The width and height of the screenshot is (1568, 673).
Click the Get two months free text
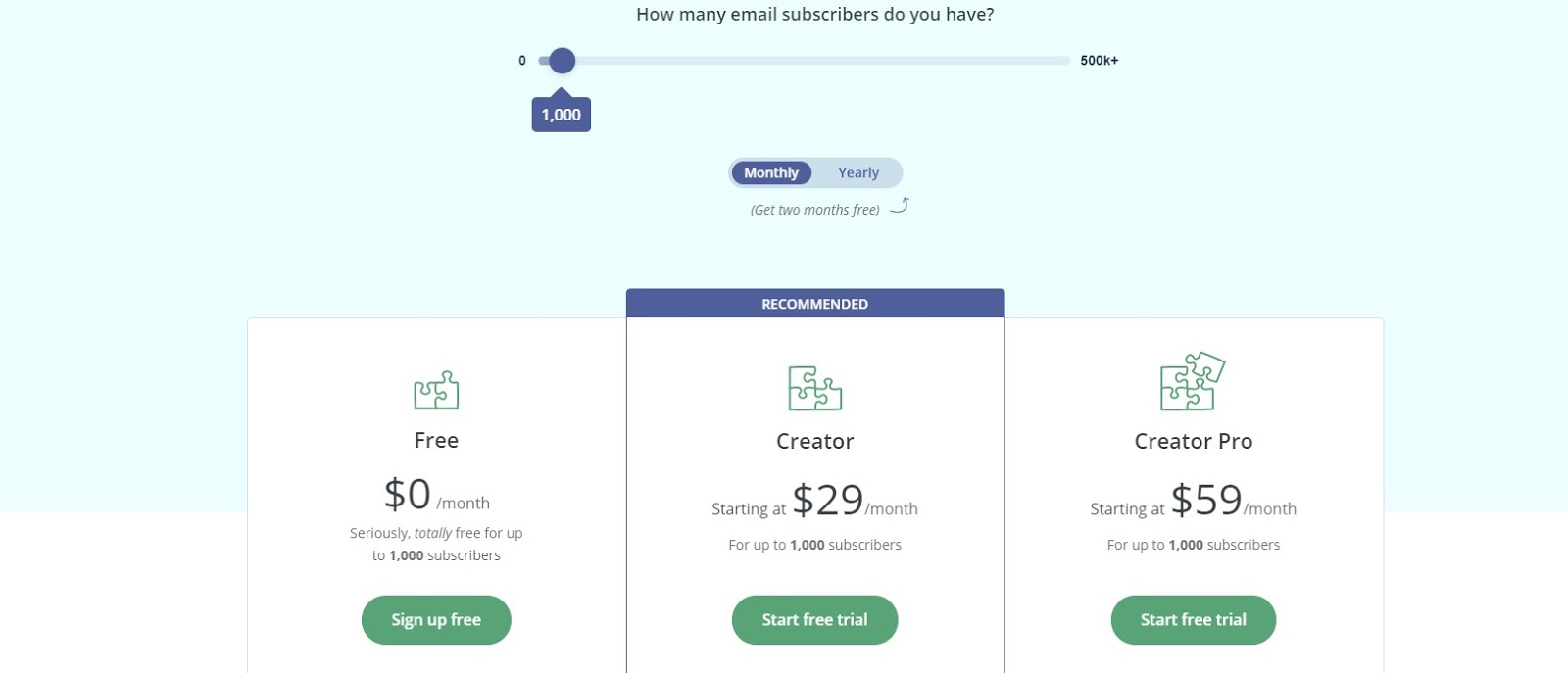pyautogui.click(x=814, y=209)
